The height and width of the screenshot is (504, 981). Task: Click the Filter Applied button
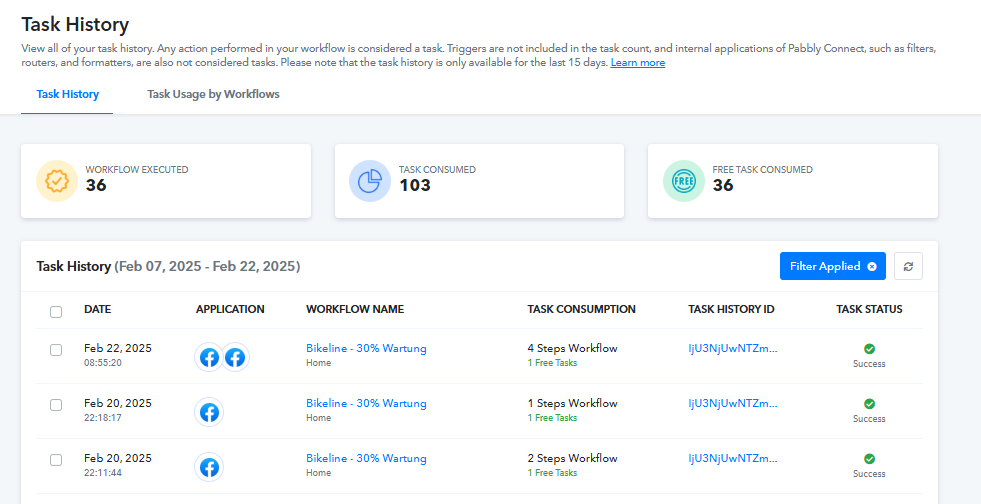pyautogui.click(x=833, y=266)
